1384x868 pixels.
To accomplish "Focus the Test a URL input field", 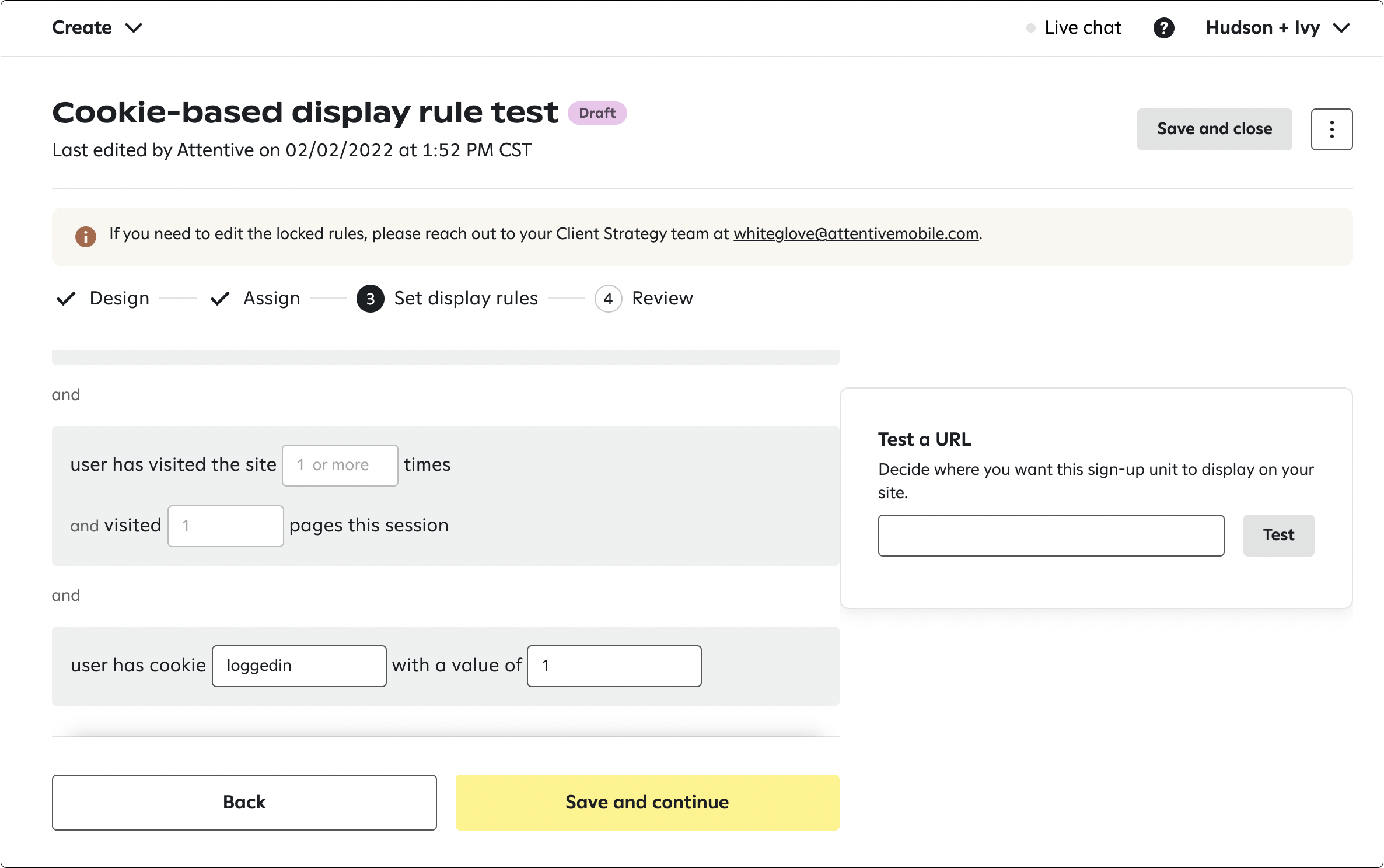I will coord(1051,535).
